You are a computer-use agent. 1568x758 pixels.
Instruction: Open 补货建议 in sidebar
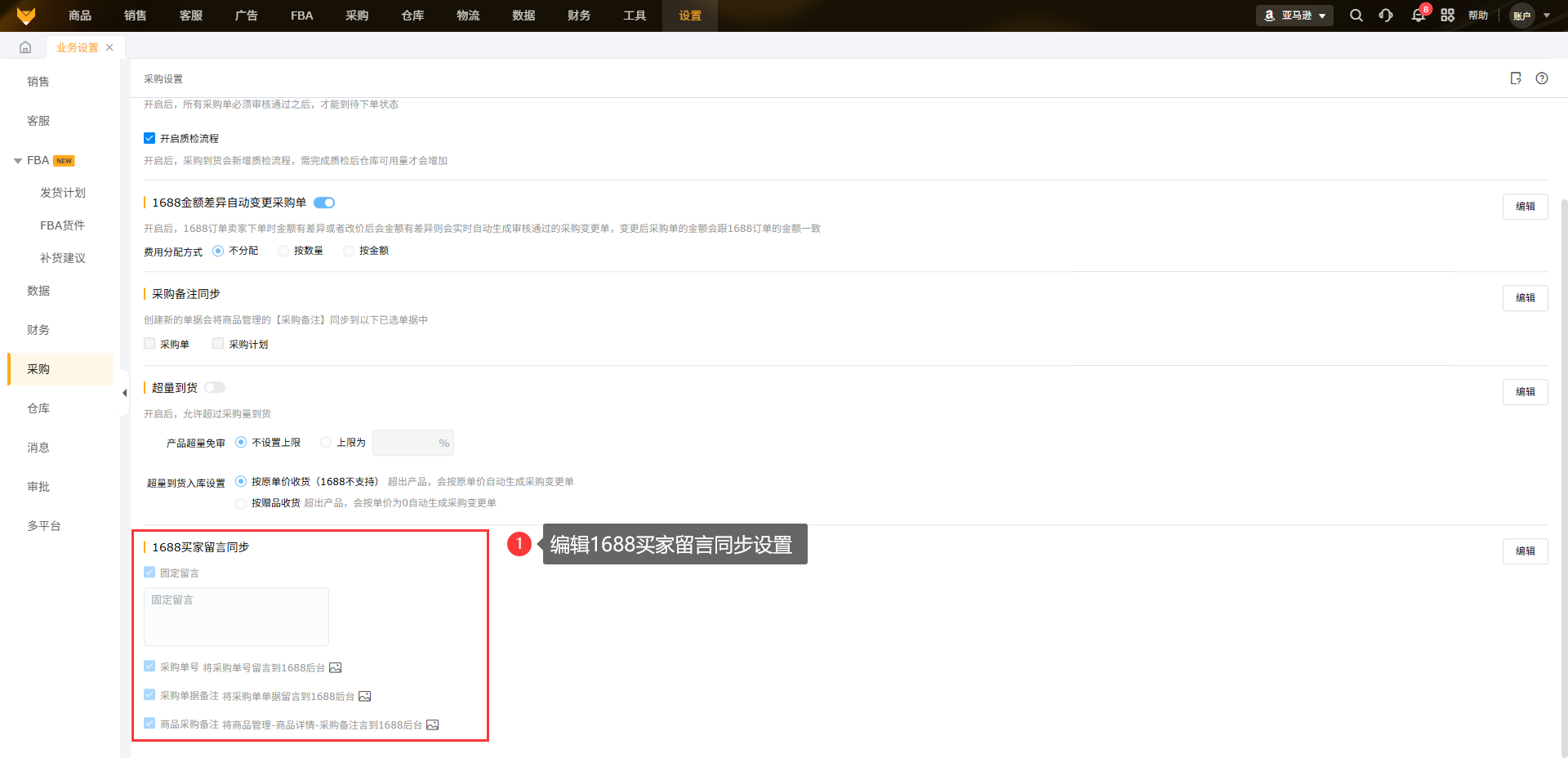click(63, 258)
